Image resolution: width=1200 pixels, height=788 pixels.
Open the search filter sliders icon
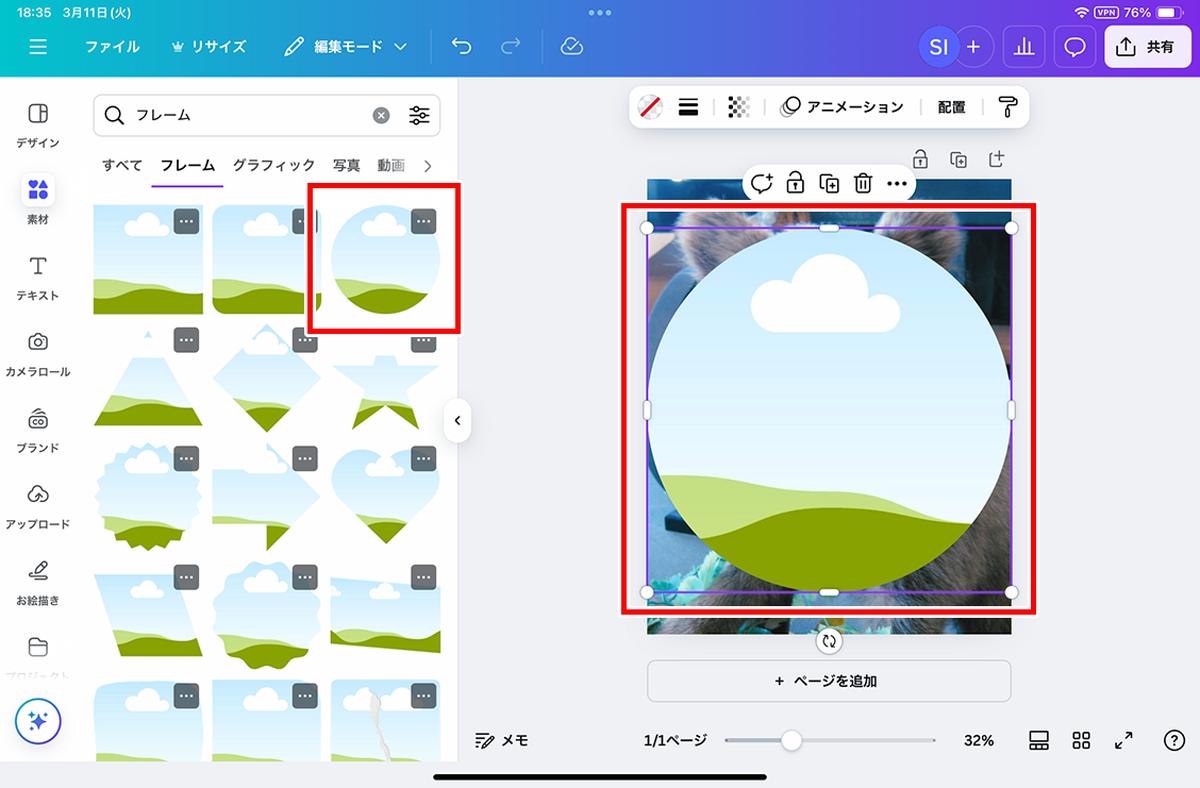419,115
